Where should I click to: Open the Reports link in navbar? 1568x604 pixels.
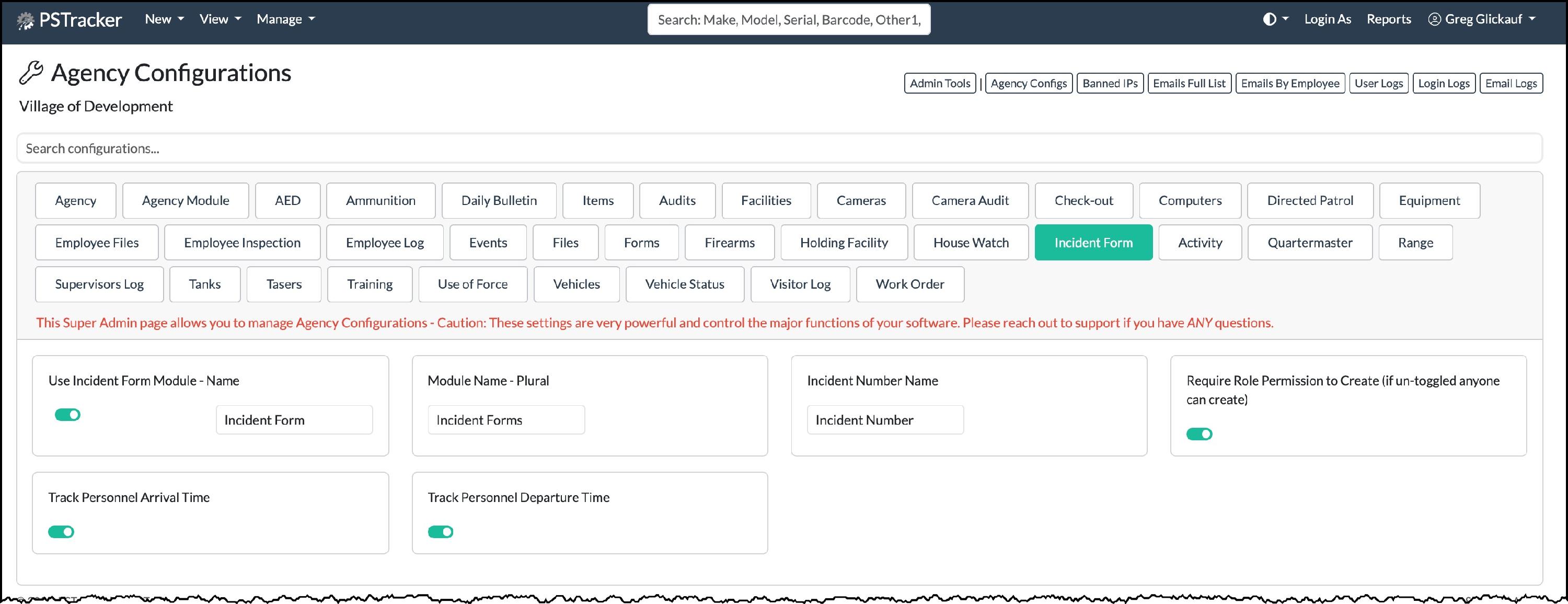click(x=1389, y=19)
